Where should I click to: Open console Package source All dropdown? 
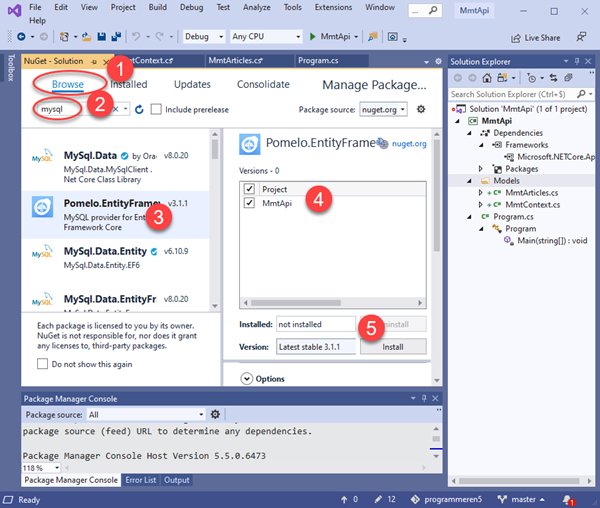[146, 415]
